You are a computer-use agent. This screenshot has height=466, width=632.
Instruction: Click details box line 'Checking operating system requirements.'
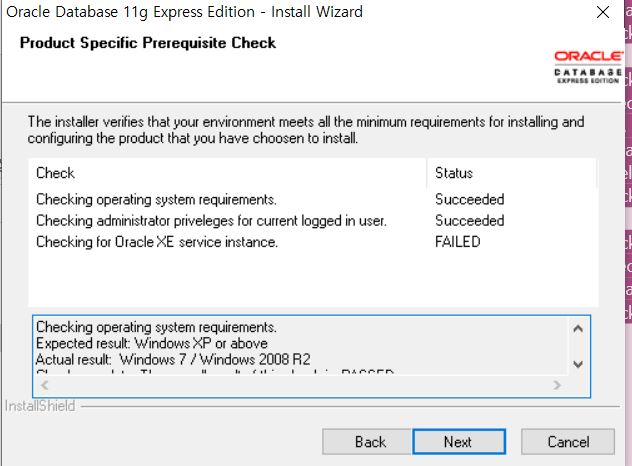click(x=156, y=327)
